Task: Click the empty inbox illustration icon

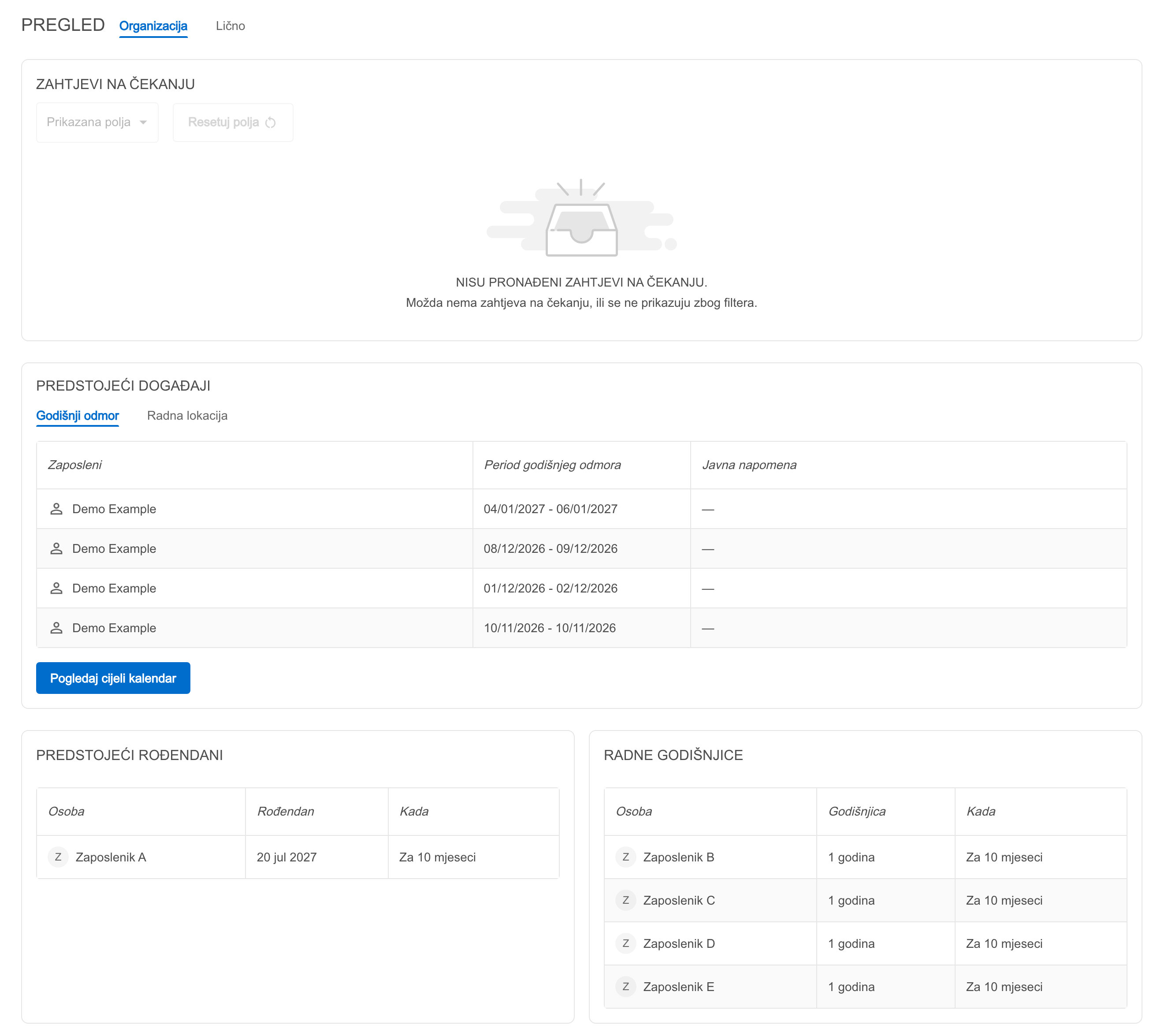Action: pos(582,218)
